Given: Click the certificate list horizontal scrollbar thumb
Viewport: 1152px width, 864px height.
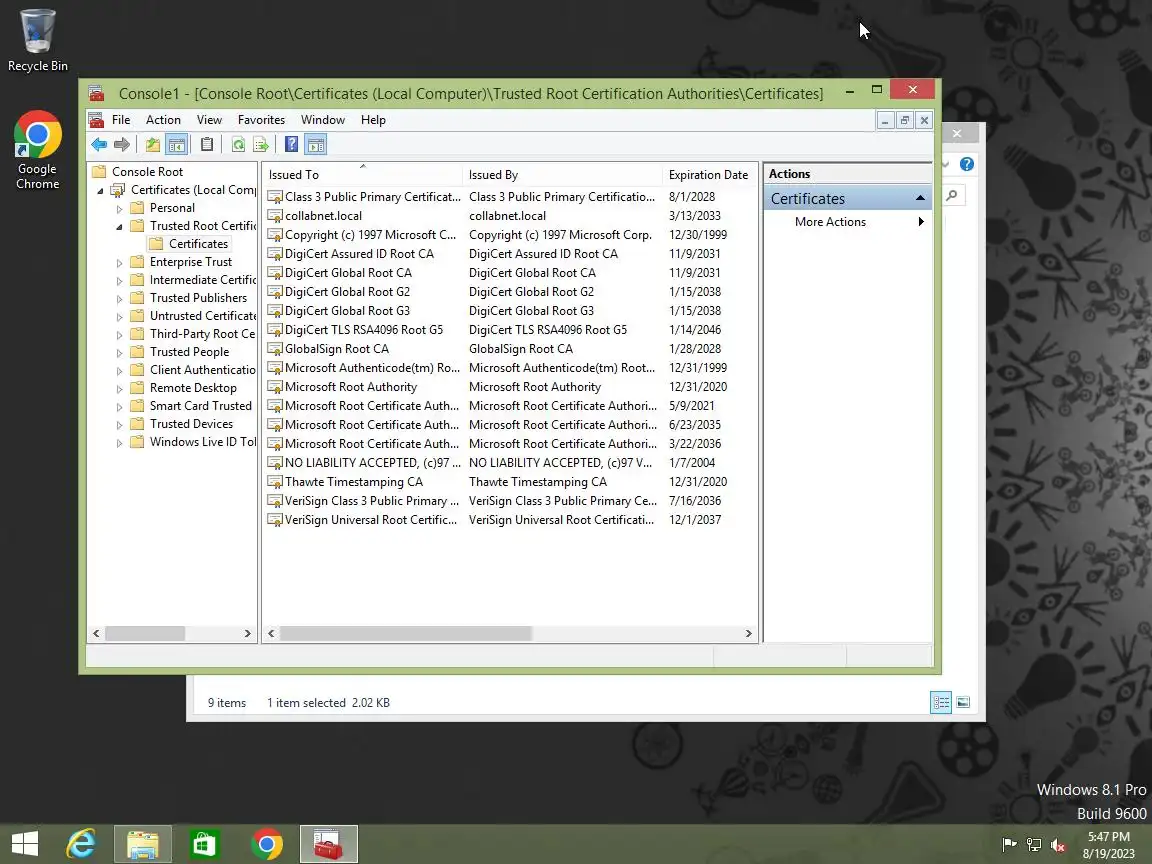Looking at the screenshot, I should (406, 633).
